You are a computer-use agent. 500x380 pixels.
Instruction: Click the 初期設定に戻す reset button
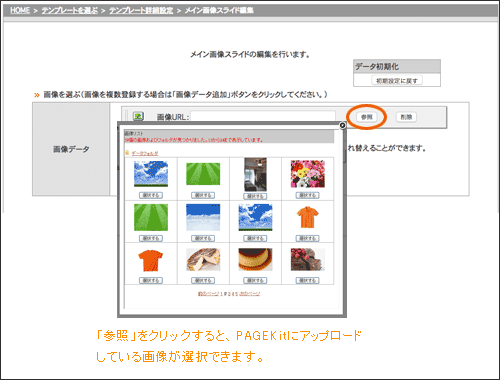397,80
